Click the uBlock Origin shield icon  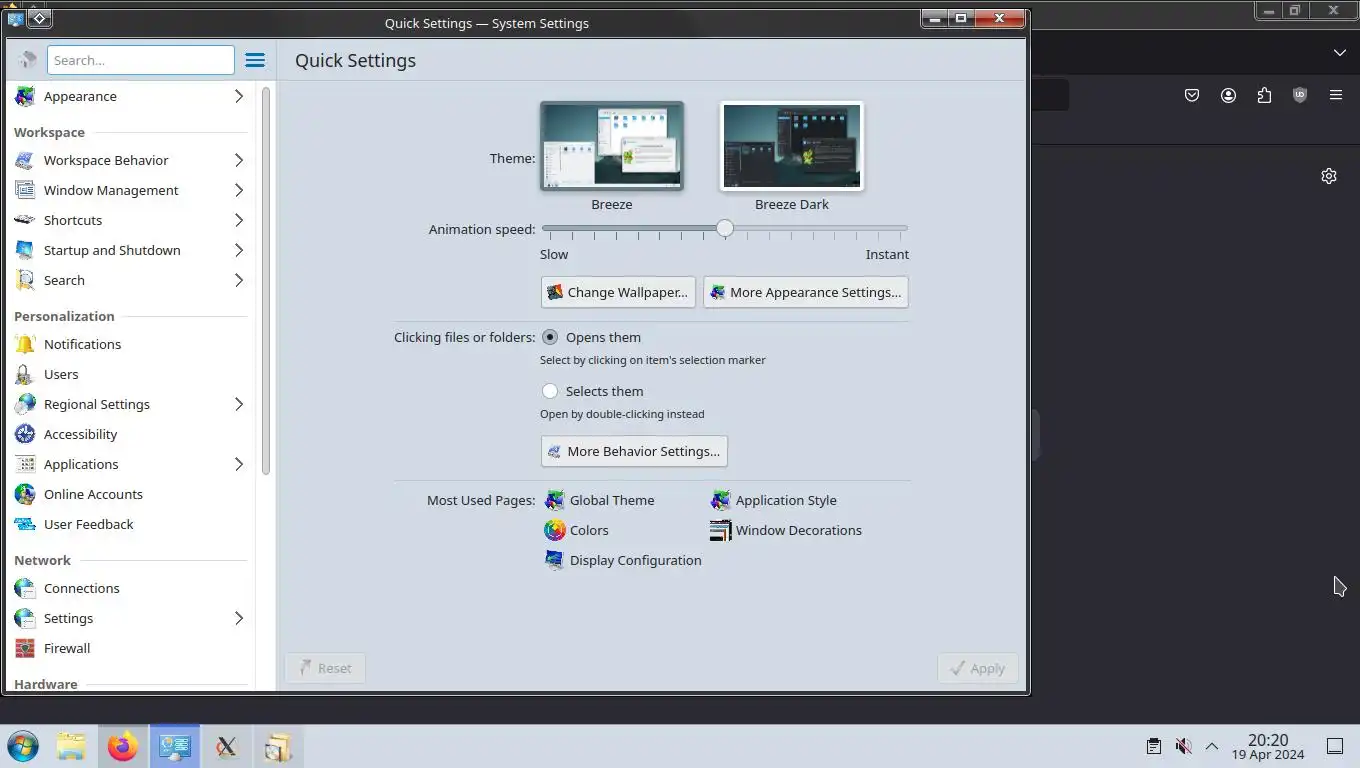point(1300,95)
